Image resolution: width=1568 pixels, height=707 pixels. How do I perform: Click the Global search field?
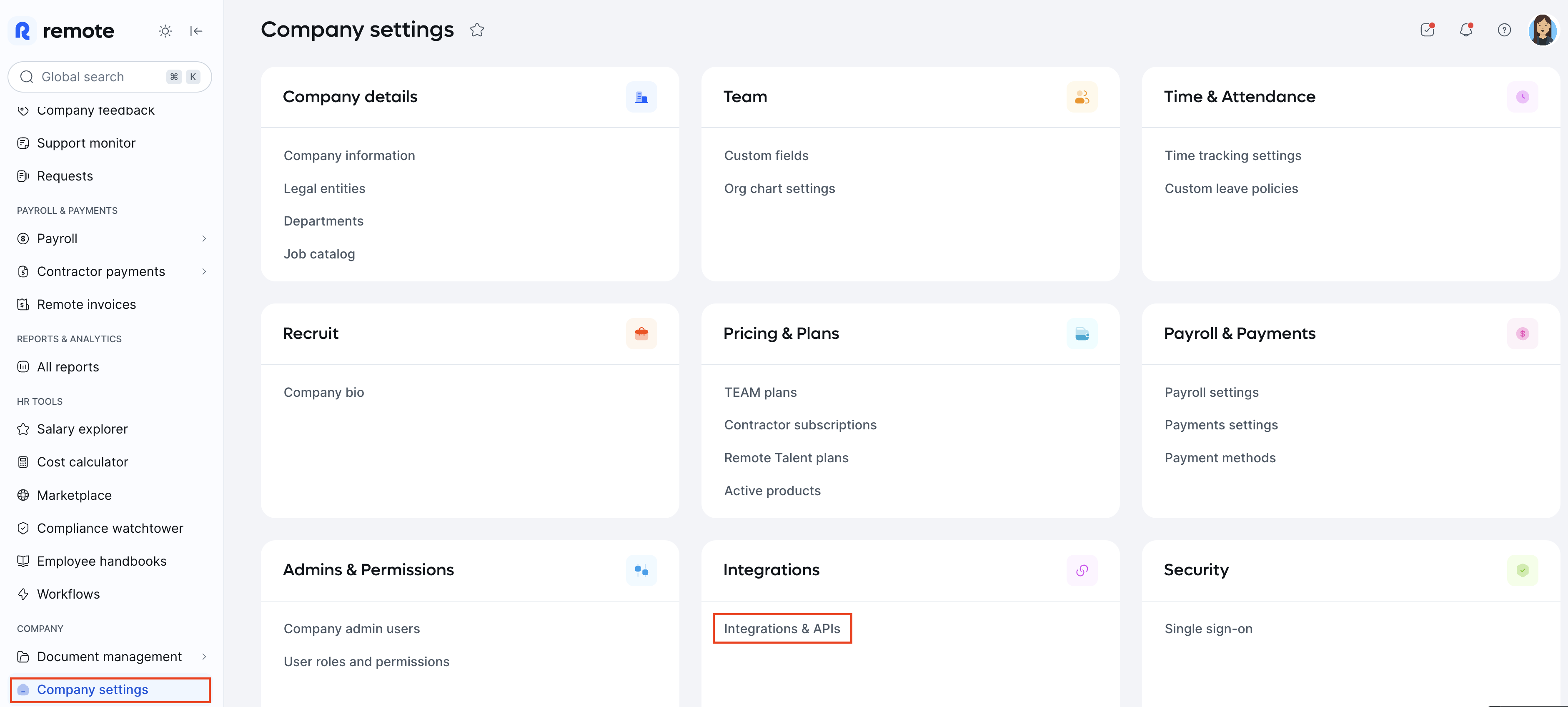click(110, 77)
